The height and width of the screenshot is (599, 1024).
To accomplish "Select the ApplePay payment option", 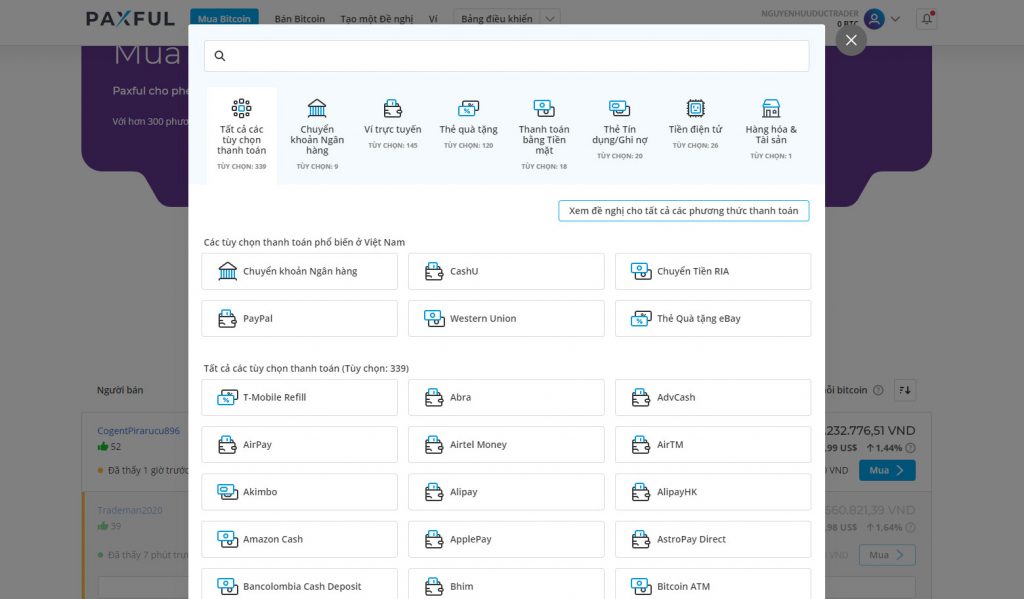I will [x=506, y=539].
